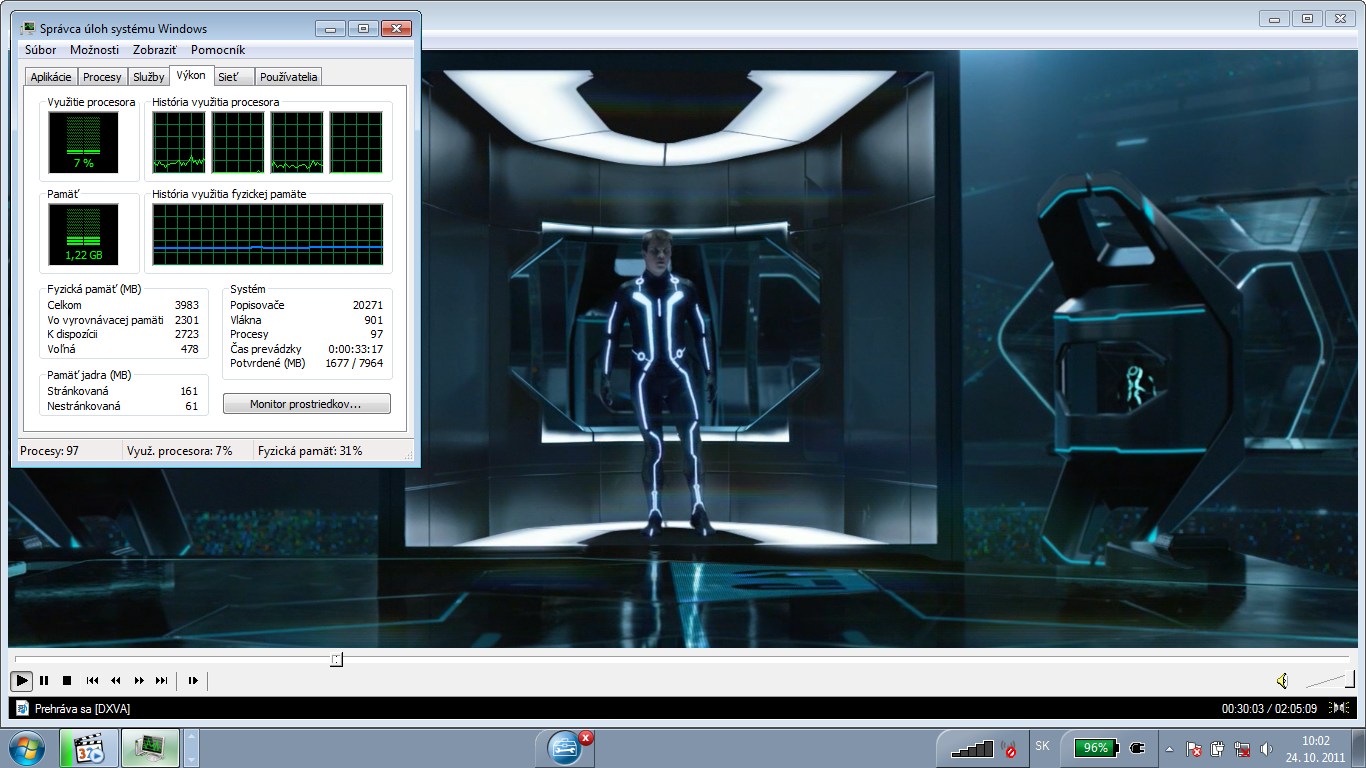
Task: Skip to the previous track
Action: coord(92,681)
